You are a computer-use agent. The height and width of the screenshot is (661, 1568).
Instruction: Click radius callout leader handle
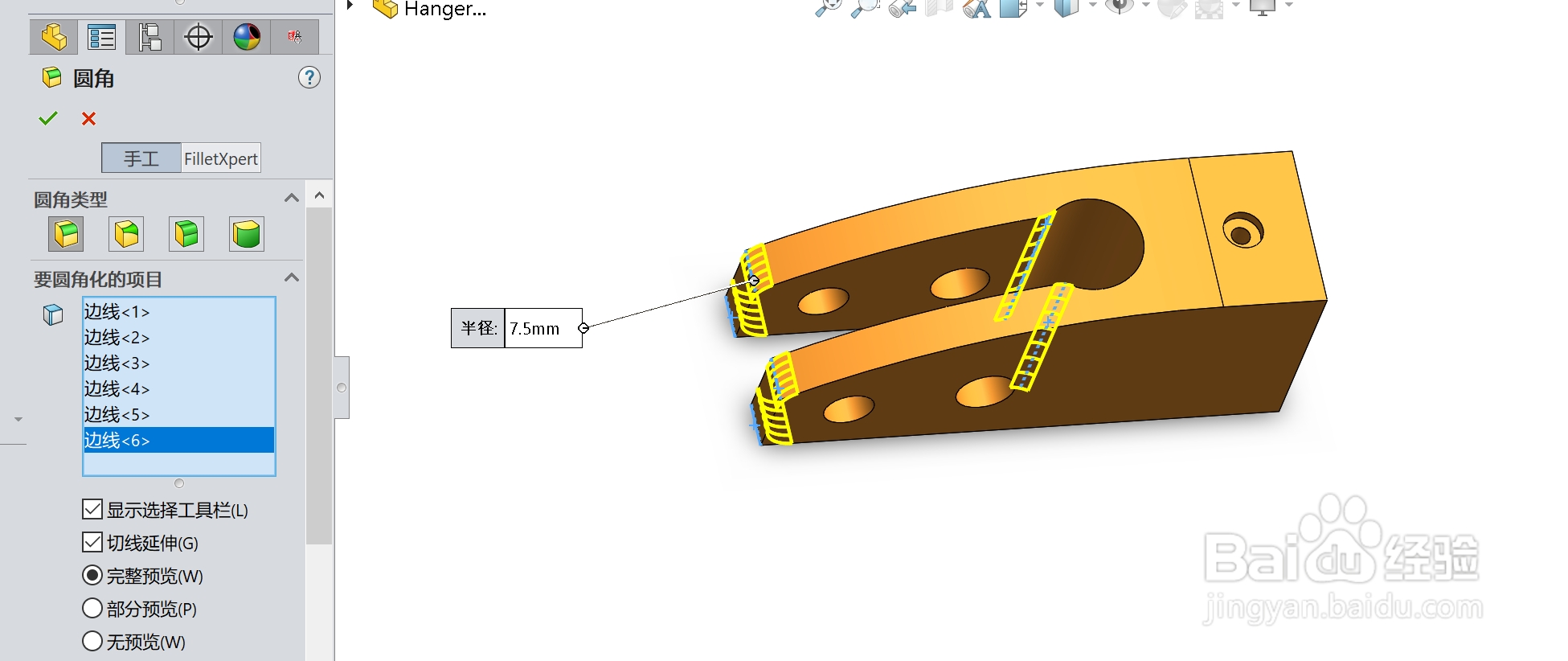(583, 328)
